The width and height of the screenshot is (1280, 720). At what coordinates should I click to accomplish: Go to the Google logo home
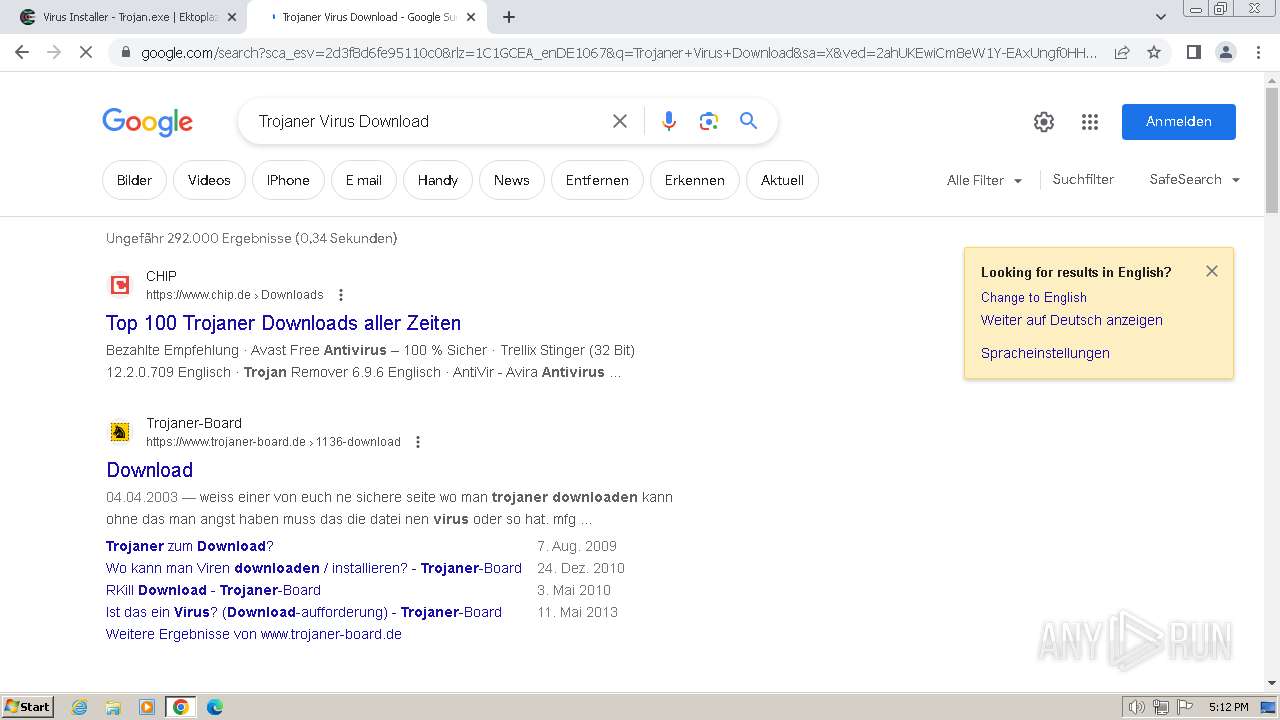147,122
